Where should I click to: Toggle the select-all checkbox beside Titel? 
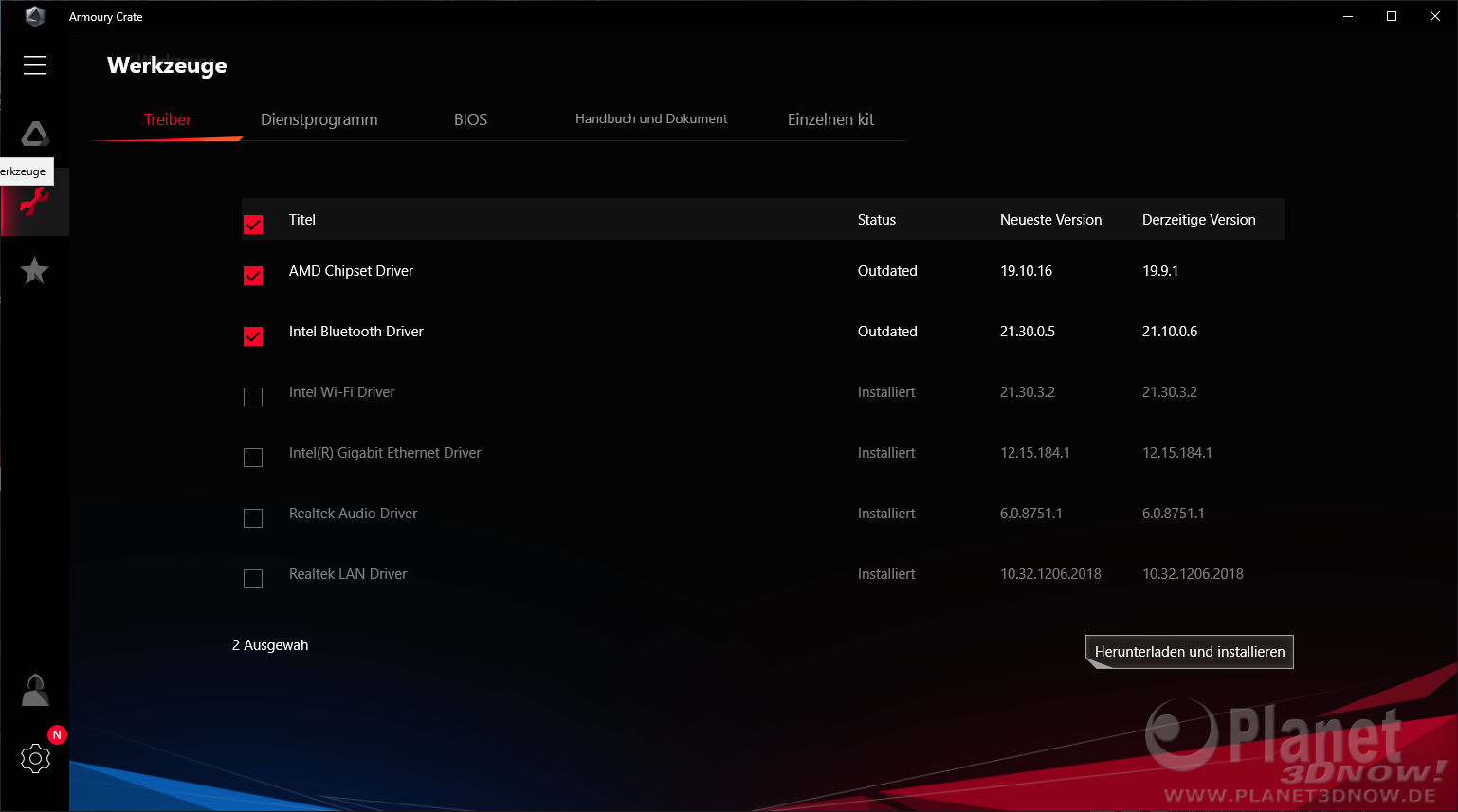point(253,225)
